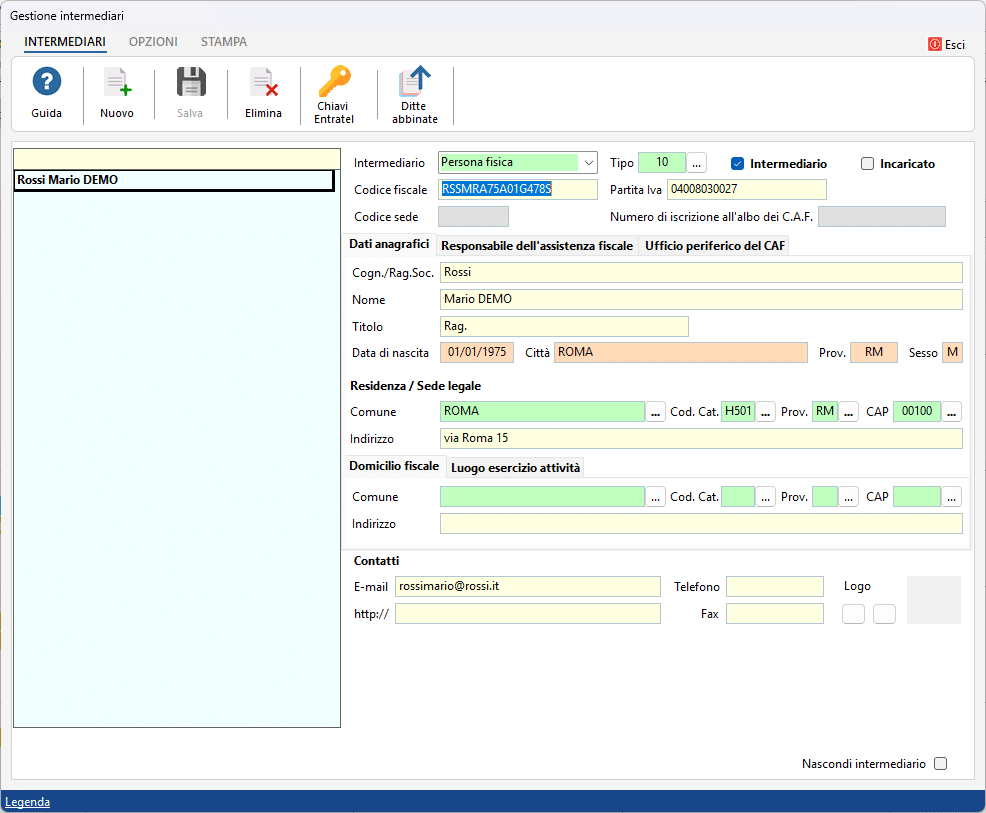Click the gray Logo preview box
The image size is (986, 813).
pyautogui.click(x=933, y=600)
